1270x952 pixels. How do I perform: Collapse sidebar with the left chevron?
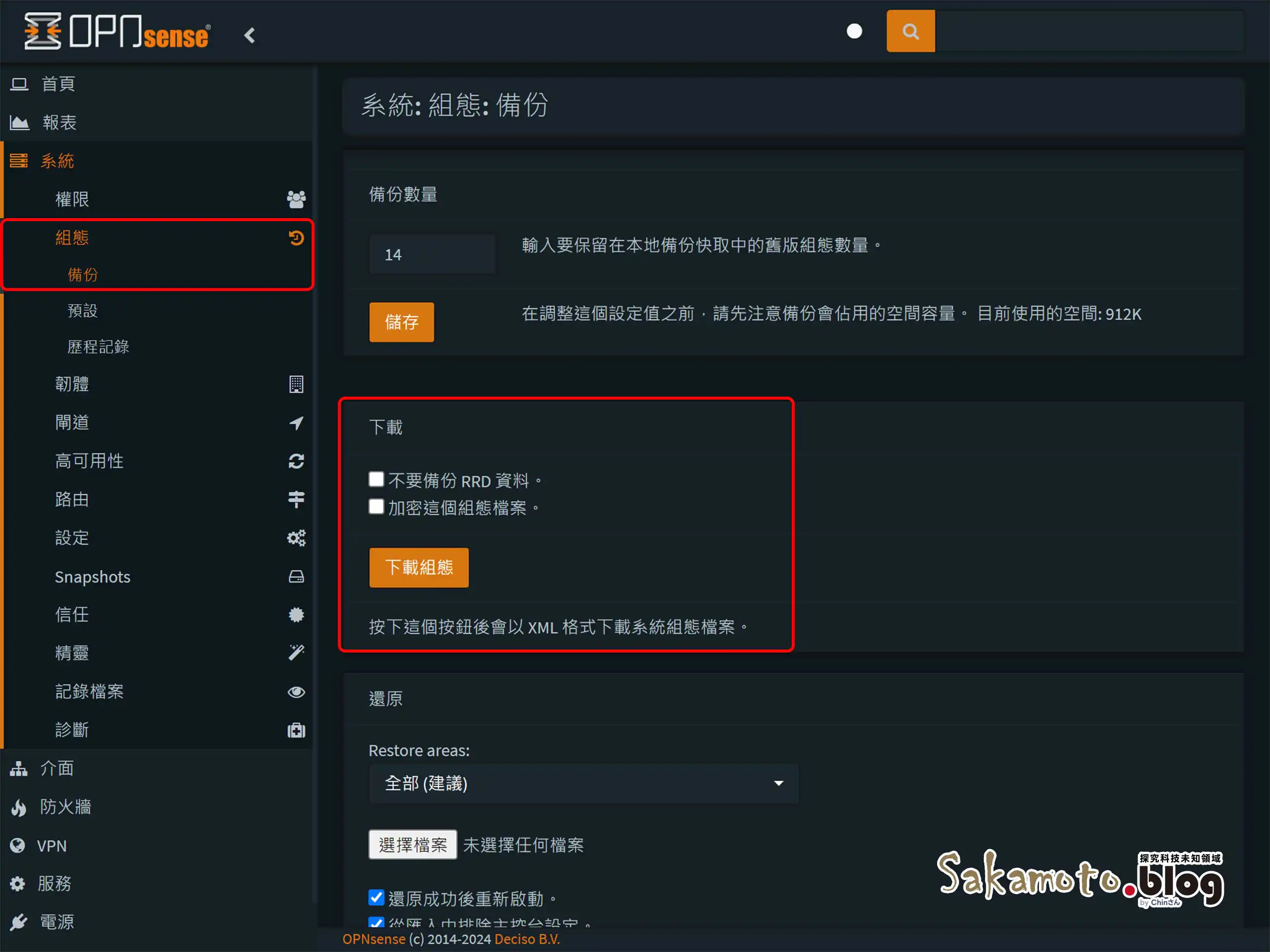coord(249,36)
